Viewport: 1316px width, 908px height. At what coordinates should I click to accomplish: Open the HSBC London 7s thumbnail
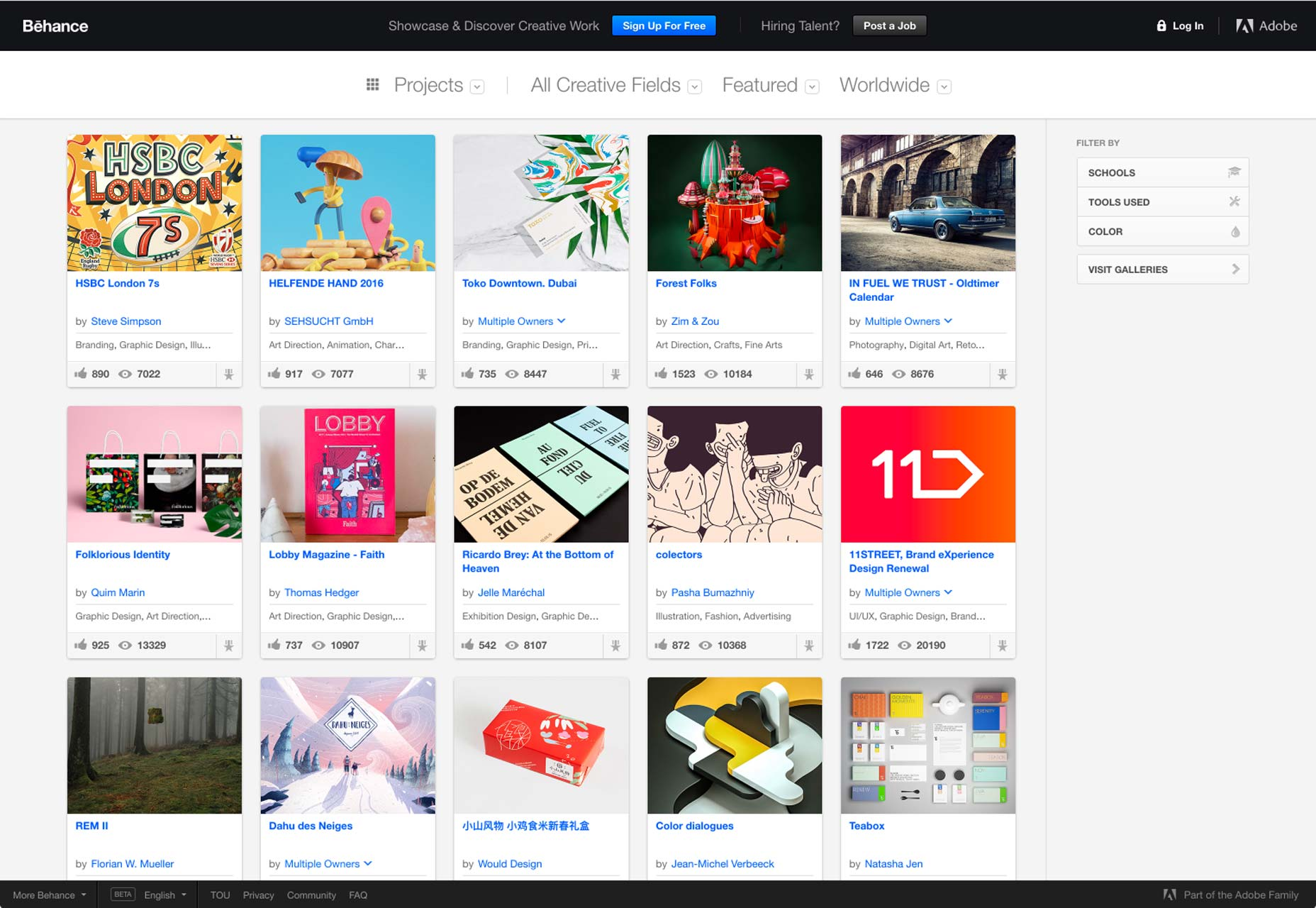coord(155,203)
